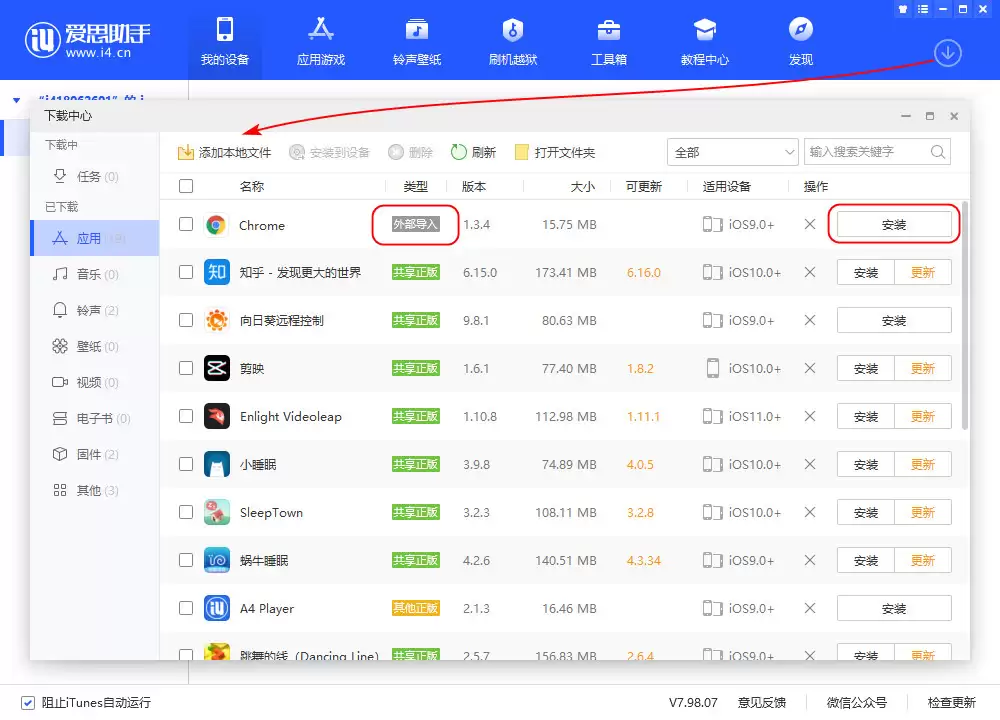This screenshot has height=720, width=1000.
Task: Check the 剪映 row checkbox
Action: [x=186, y=369]
